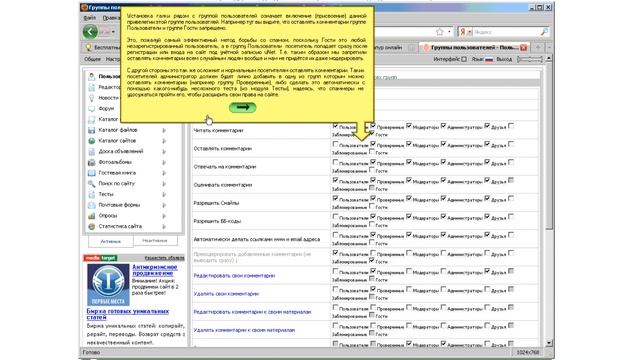Click the Тесты module icon

pos(91,194)
